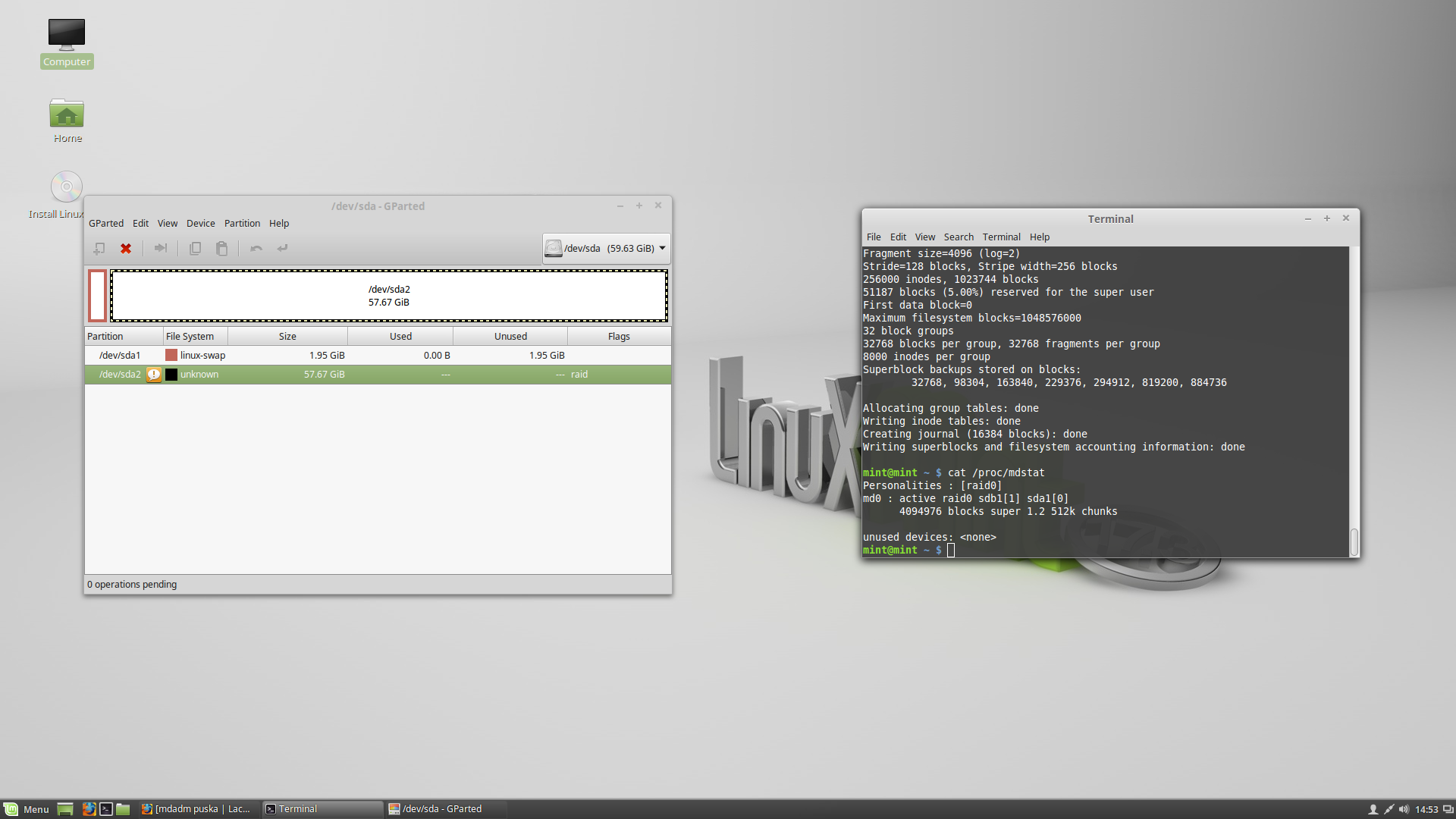Click the Used column header

tap(400, 336)
